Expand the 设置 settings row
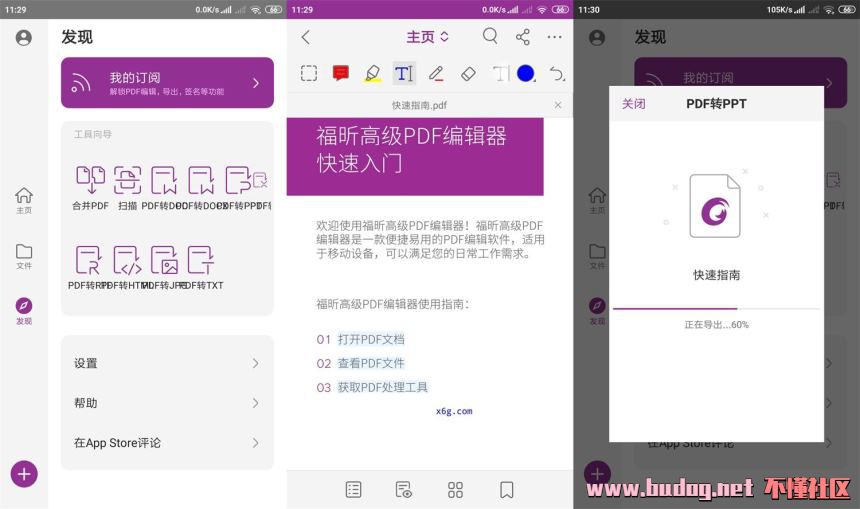The image size is (860, 509). click(167, 364)
